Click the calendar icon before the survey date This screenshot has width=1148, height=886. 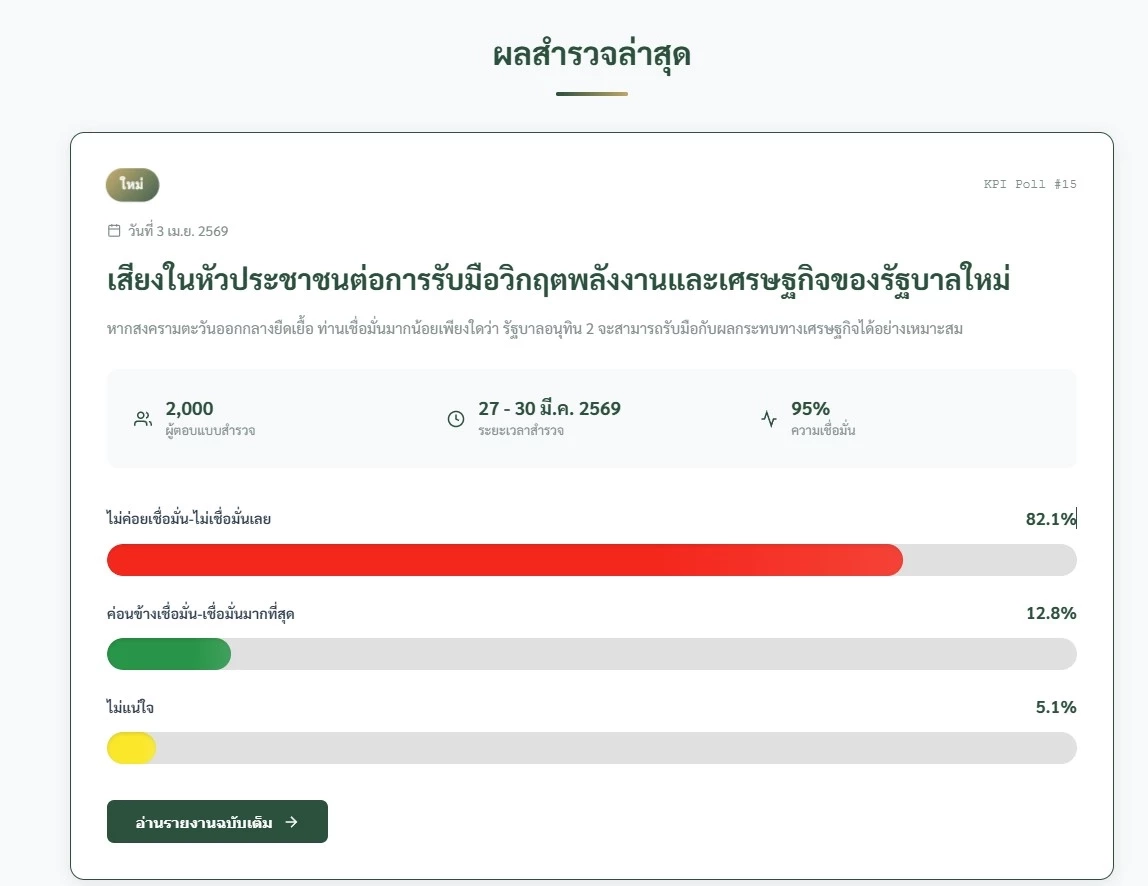[113, 230]
